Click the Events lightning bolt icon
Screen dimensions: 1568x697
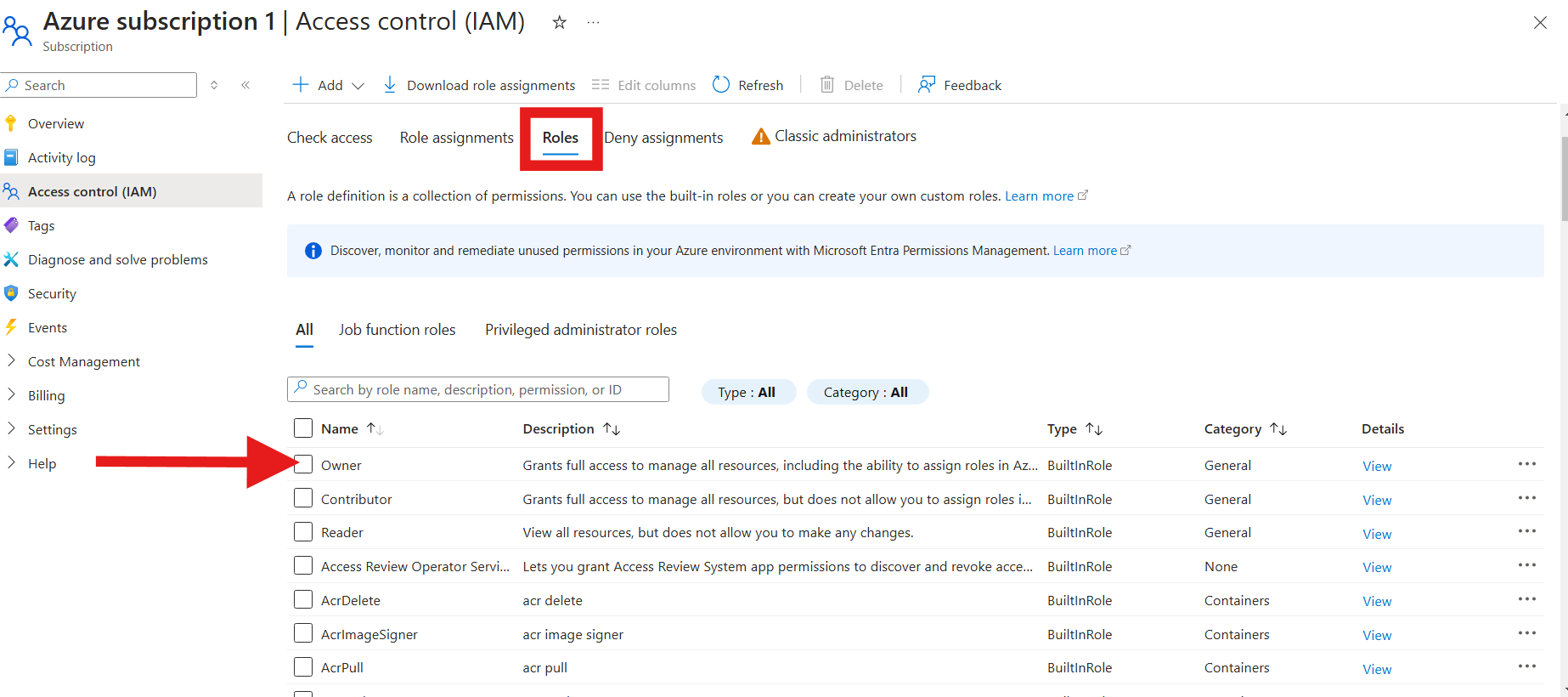coord(11,327)
